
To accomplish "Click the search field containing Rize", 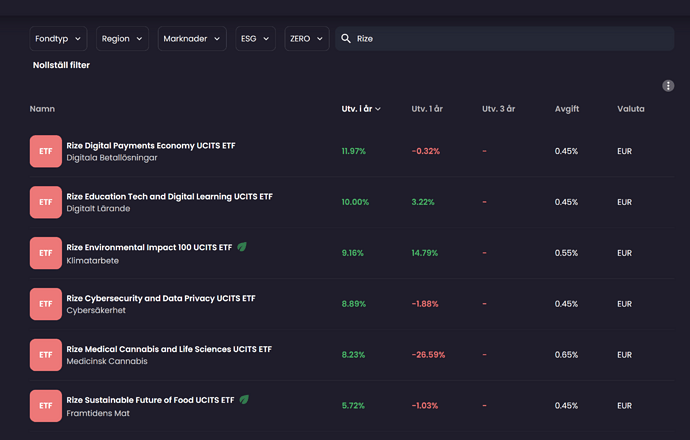I will [x=505, y=39].
